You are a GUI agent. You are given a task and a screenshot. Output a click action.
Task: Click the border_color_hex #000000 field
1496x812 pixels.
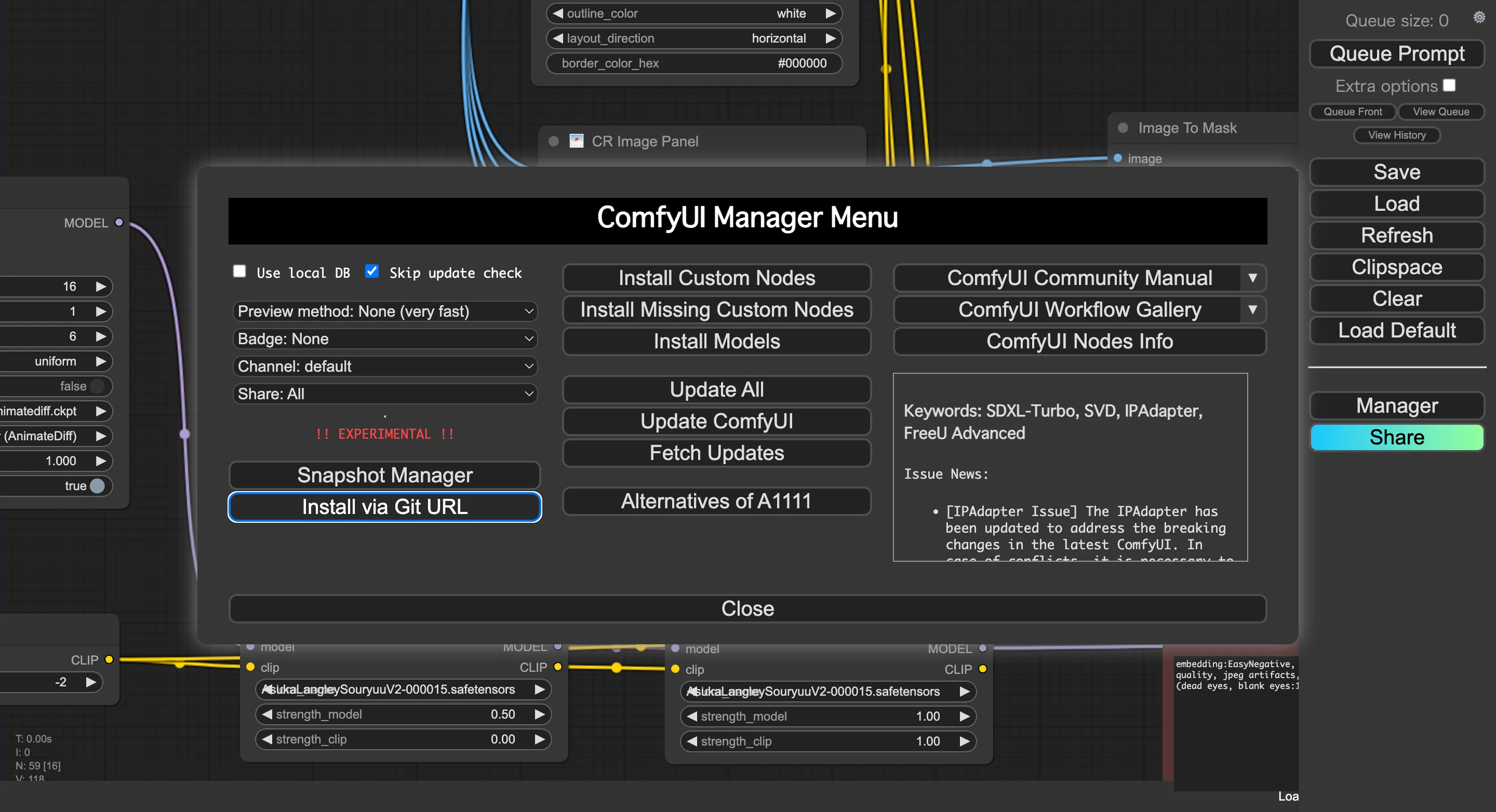pos(694,63)
